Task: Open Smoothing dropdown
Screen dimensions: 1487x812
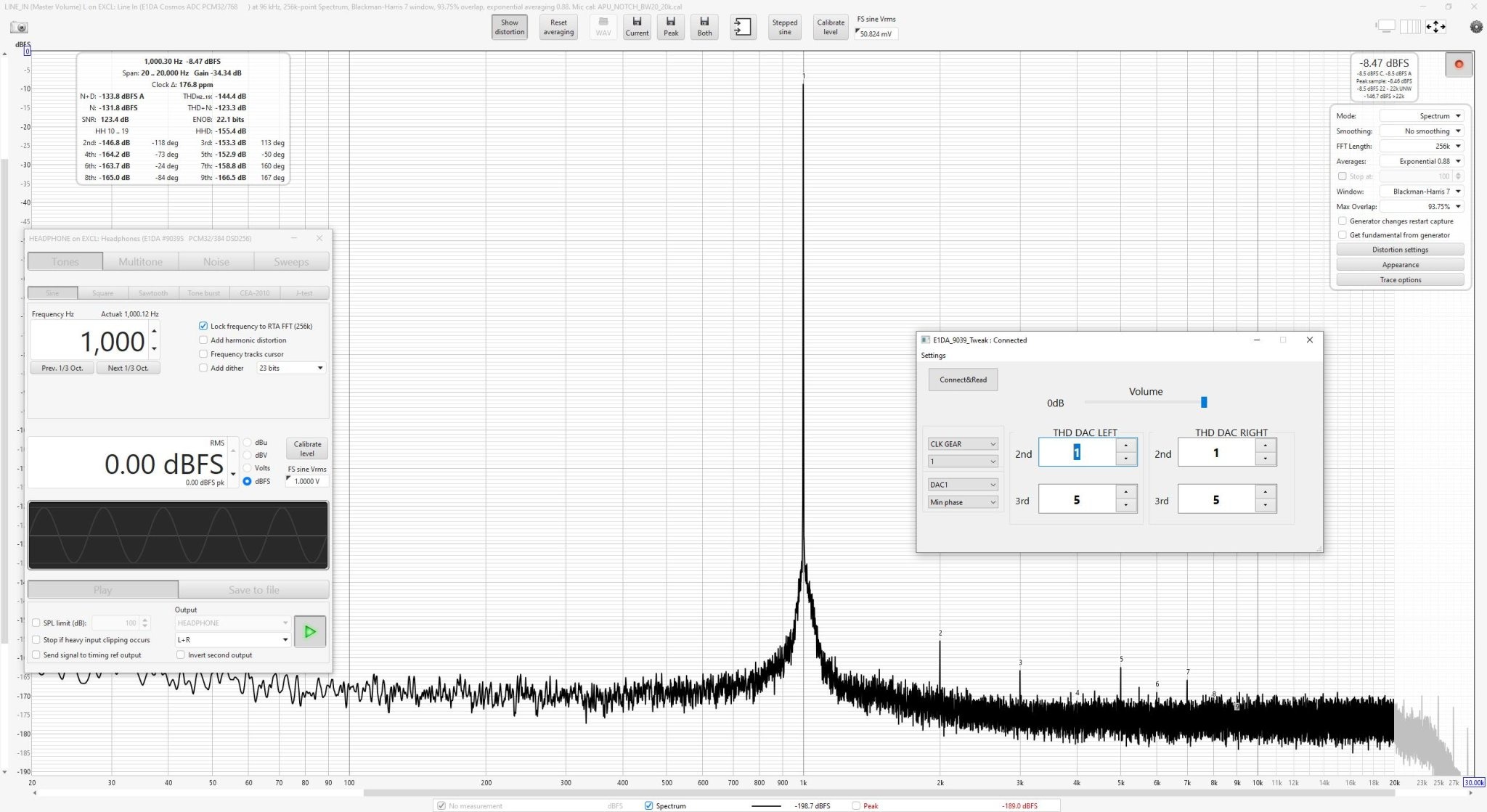Action: tap(1422, 131)
